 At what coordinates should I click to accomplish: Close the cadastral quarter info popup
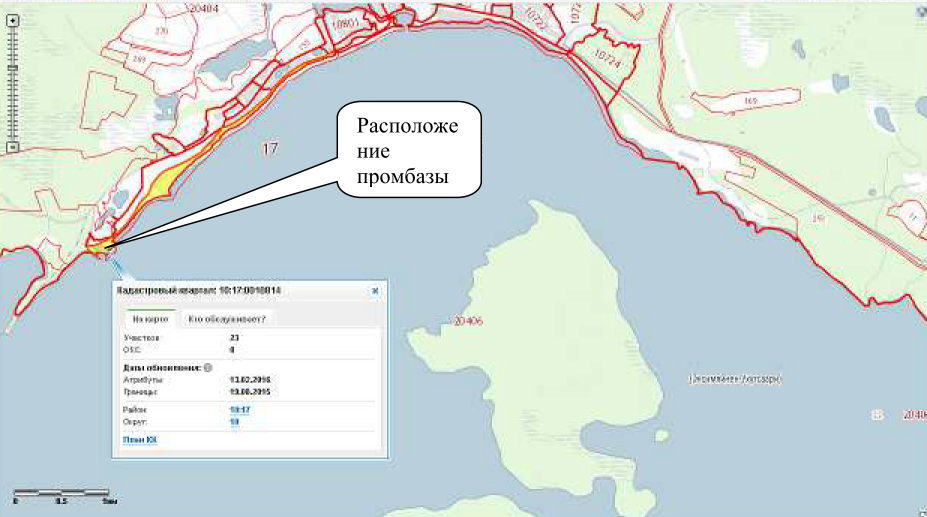coord(375,291)
